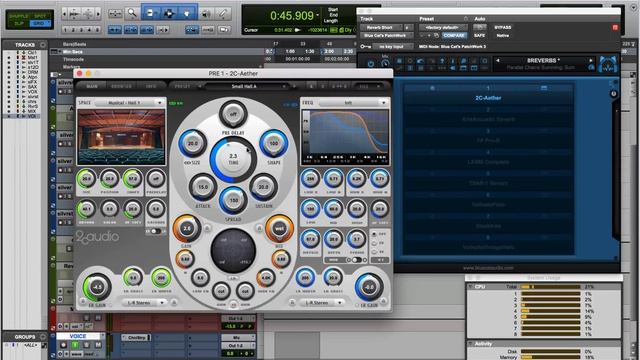
Task: Open Space type dropdown Musical Hall
Action: (x=129, y=103)
